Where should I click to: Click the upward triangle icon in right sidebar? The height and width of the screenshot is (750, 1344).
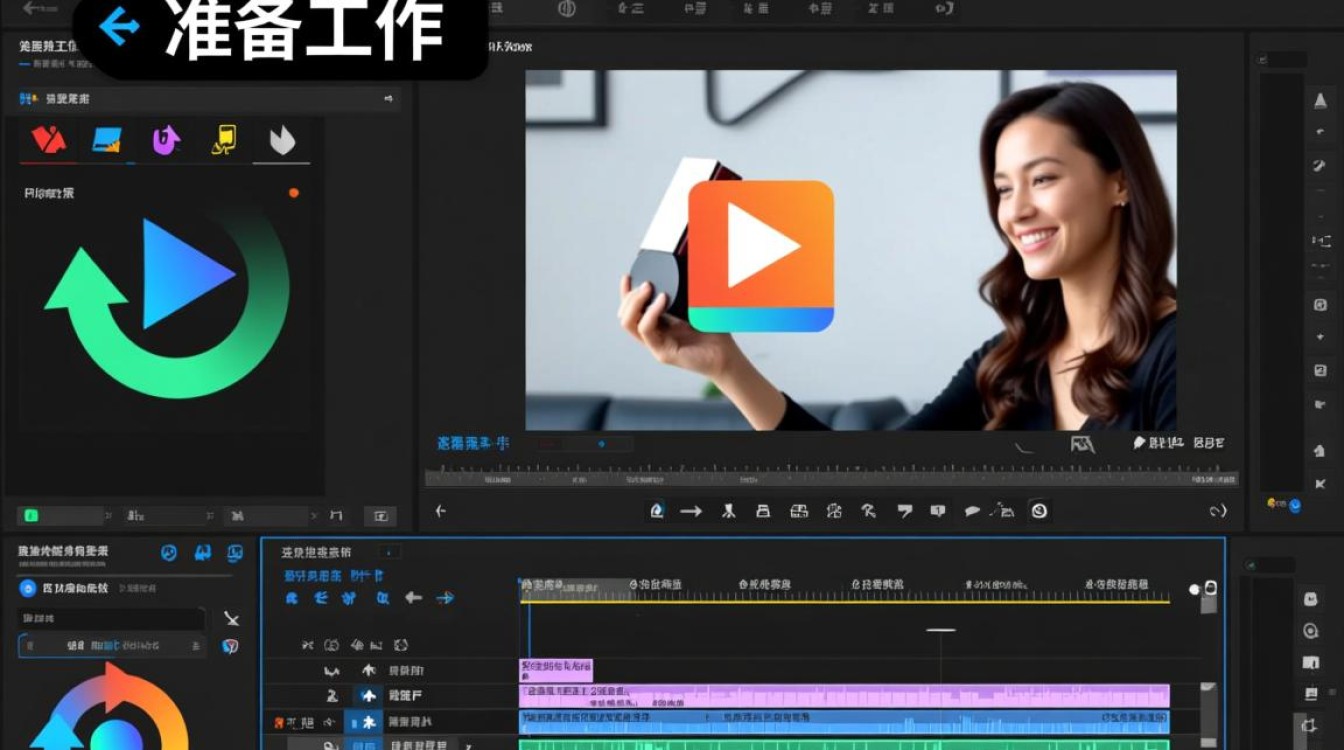[x=1320, y=99]
